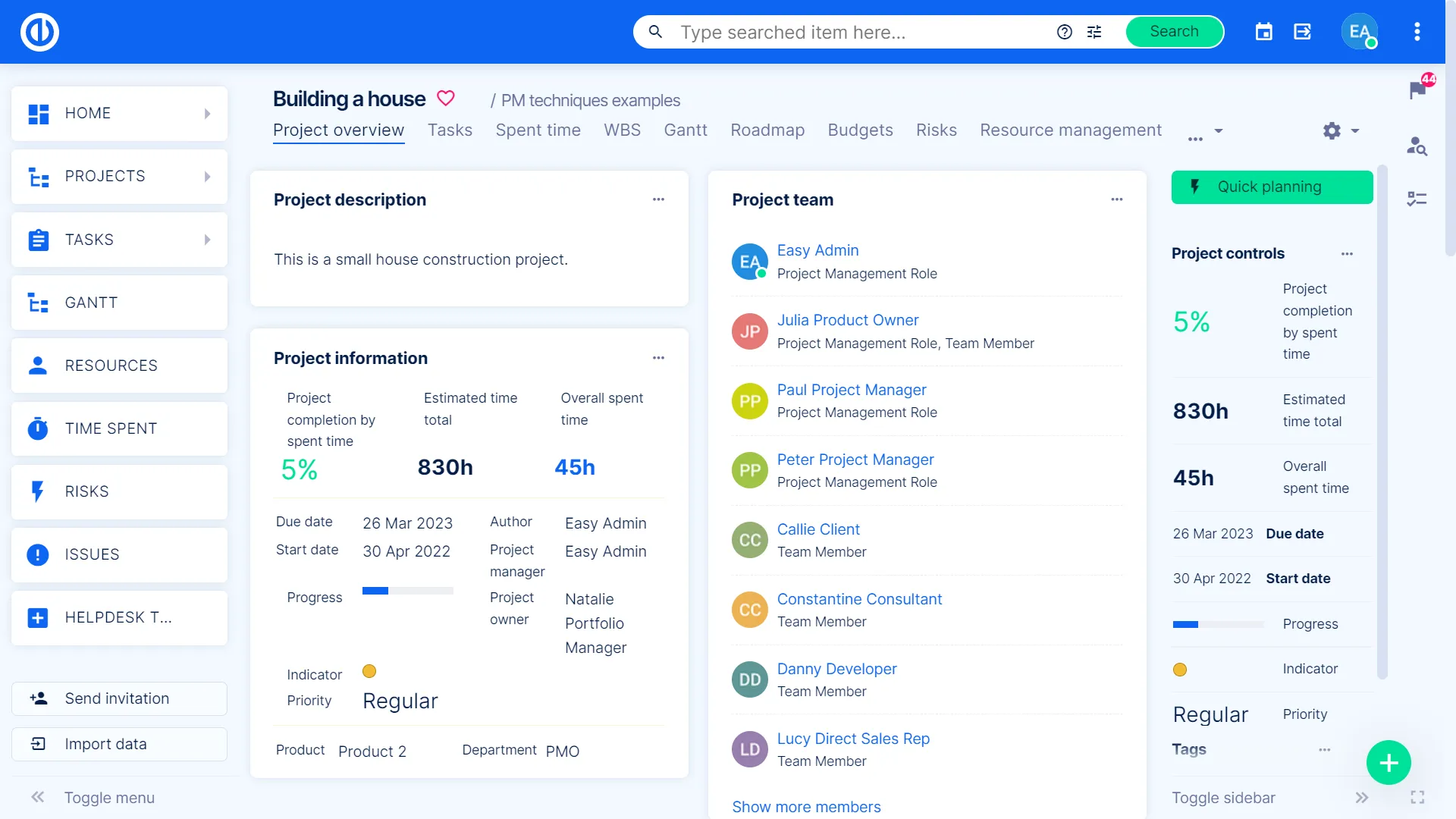The image size is (1456, 819).
Task: Open the checklist icon in right sidebar
Action: (1417, 199)
